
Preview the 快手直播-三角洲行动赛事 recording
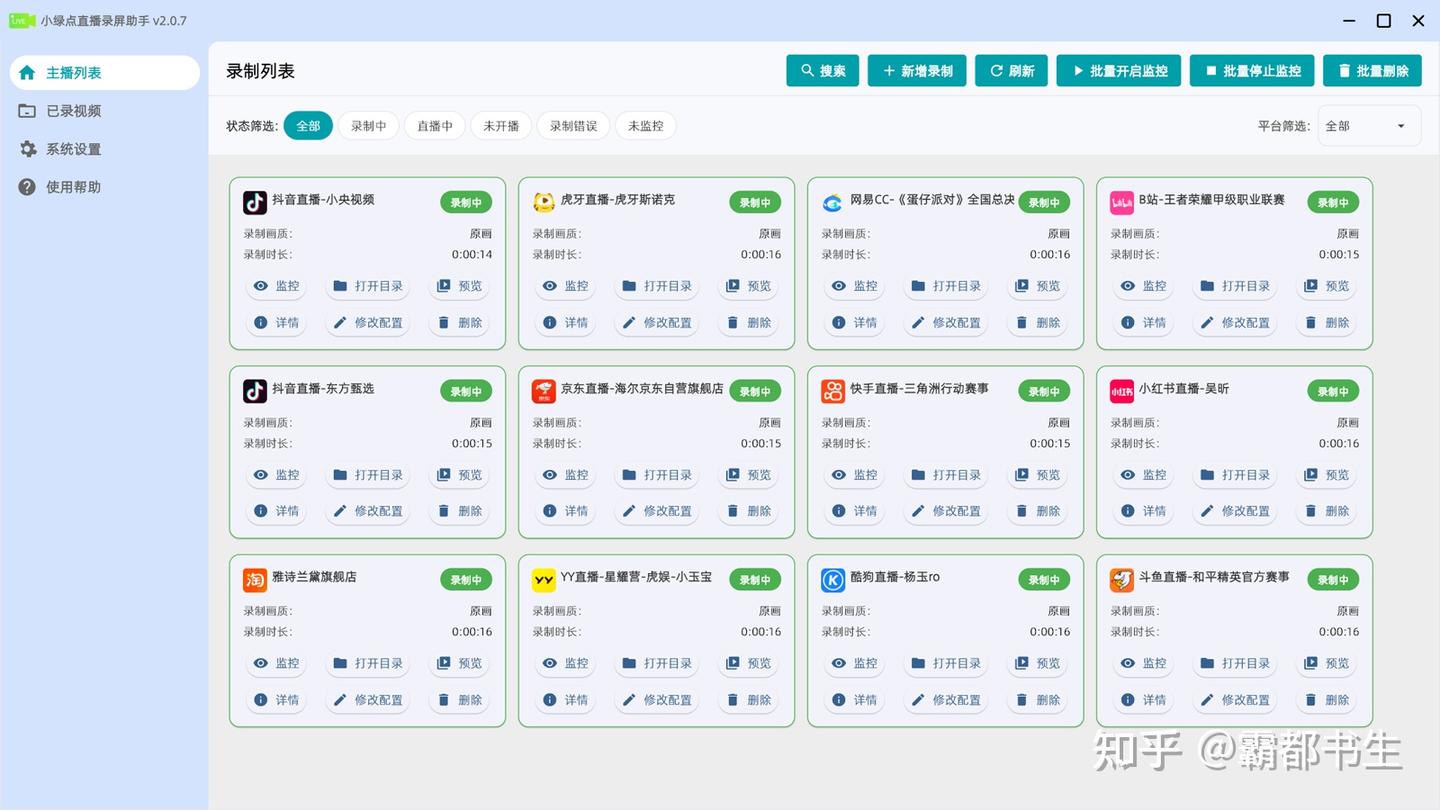coord(1038,475)
